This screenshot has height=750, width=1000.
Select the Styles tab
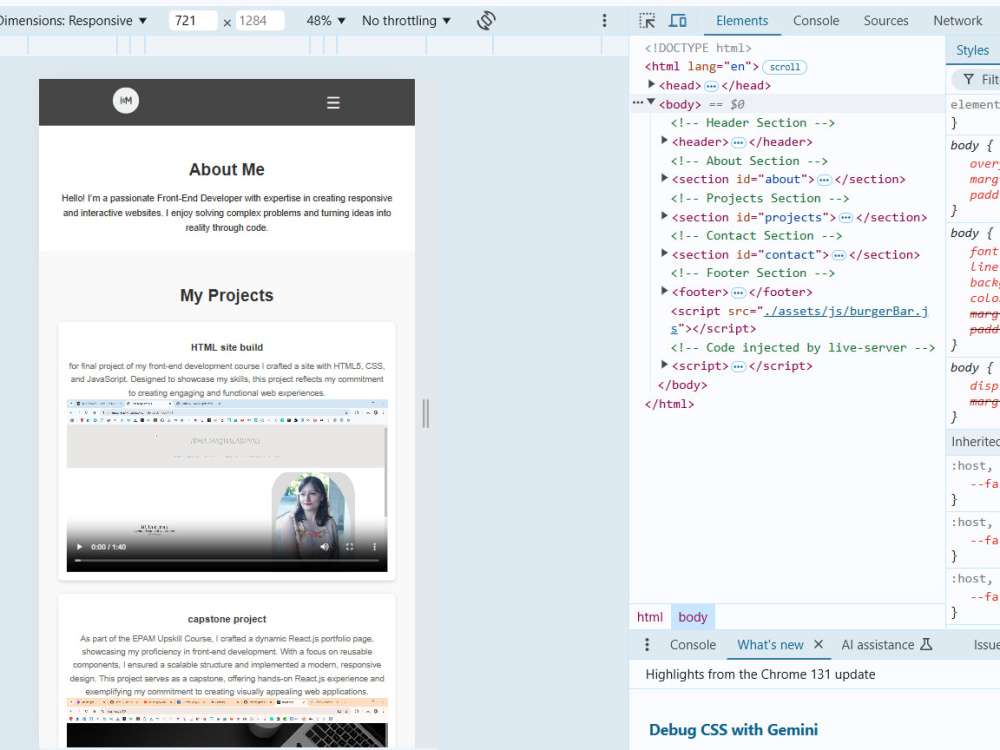[x=972, y=50]
